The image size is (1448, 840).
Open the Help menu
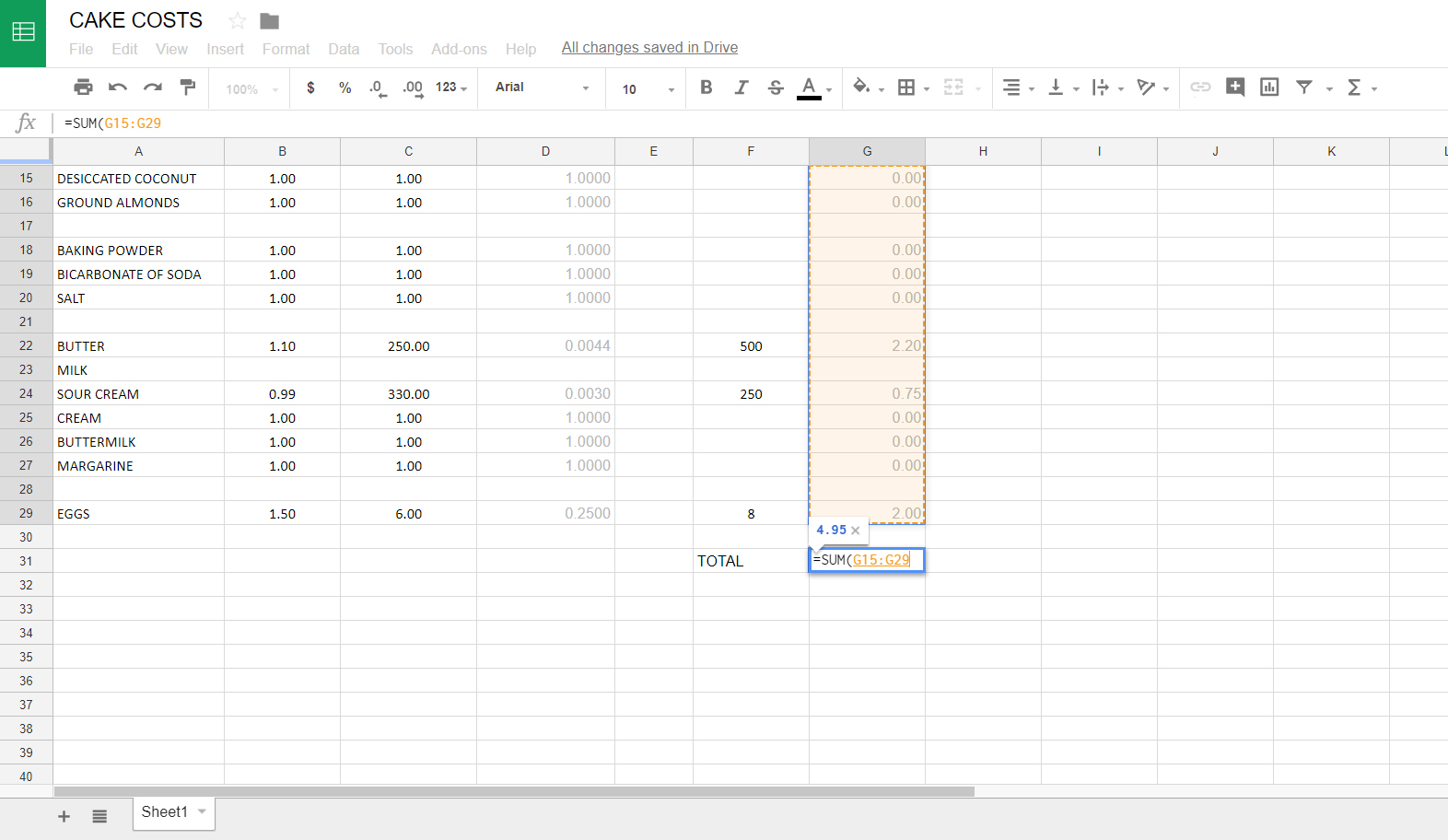pos(520,49)
